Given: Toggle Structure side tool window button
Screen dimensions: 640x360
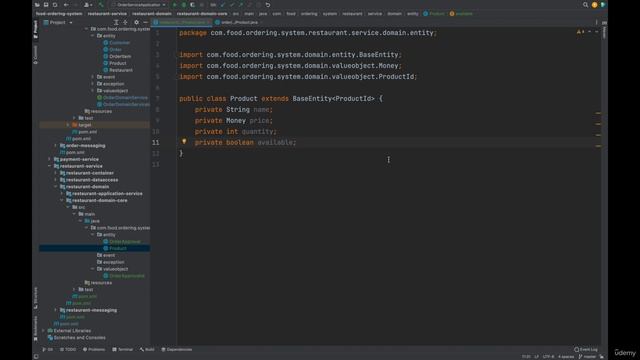Looking at the screenshot, I should click(x=36, y=298).
